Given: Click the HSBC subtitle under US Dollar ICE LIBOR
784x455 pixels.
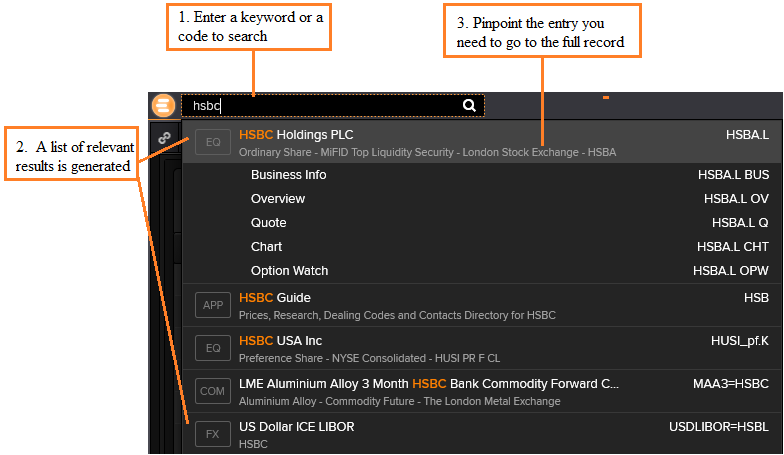Looking at the screenshot, I should tap(254, 444).
